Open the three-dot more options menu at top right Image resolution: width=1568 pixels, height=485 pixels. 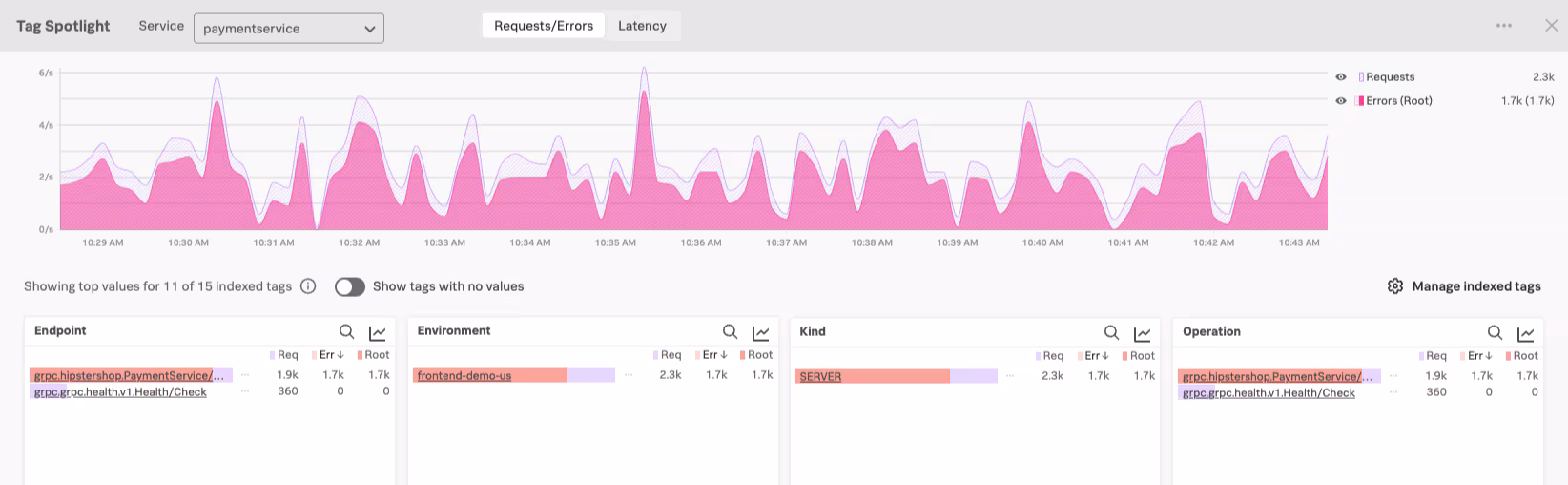pos(1504,26)
